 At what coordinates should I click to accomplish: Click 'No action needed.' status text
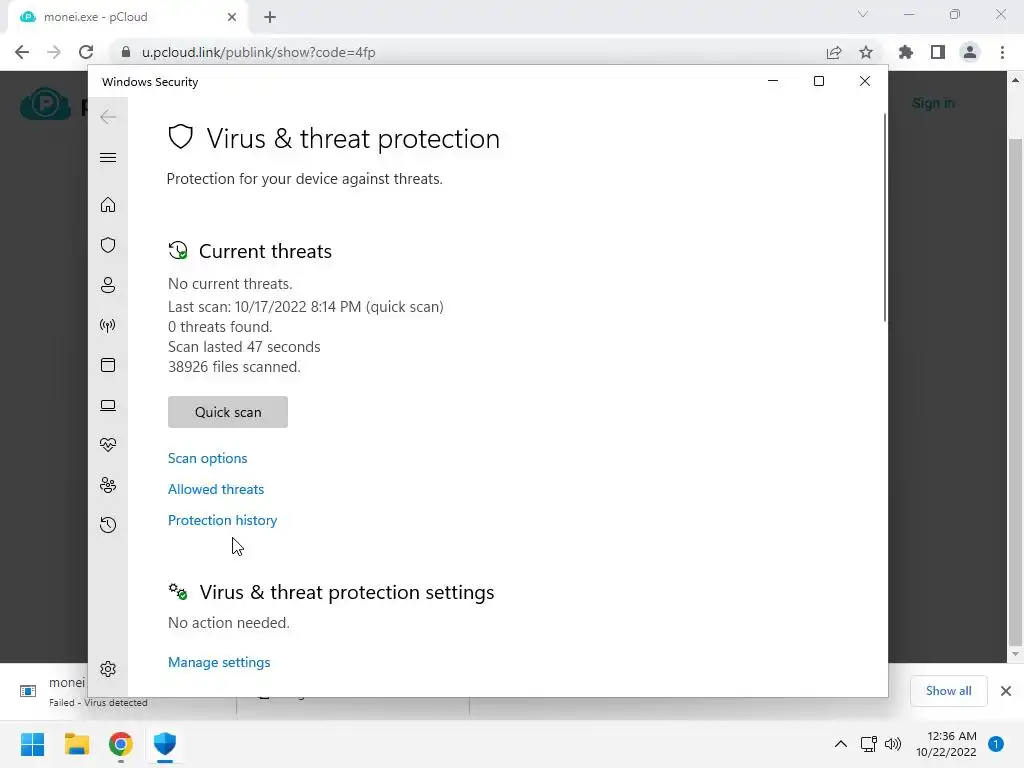tap(229, 623)
